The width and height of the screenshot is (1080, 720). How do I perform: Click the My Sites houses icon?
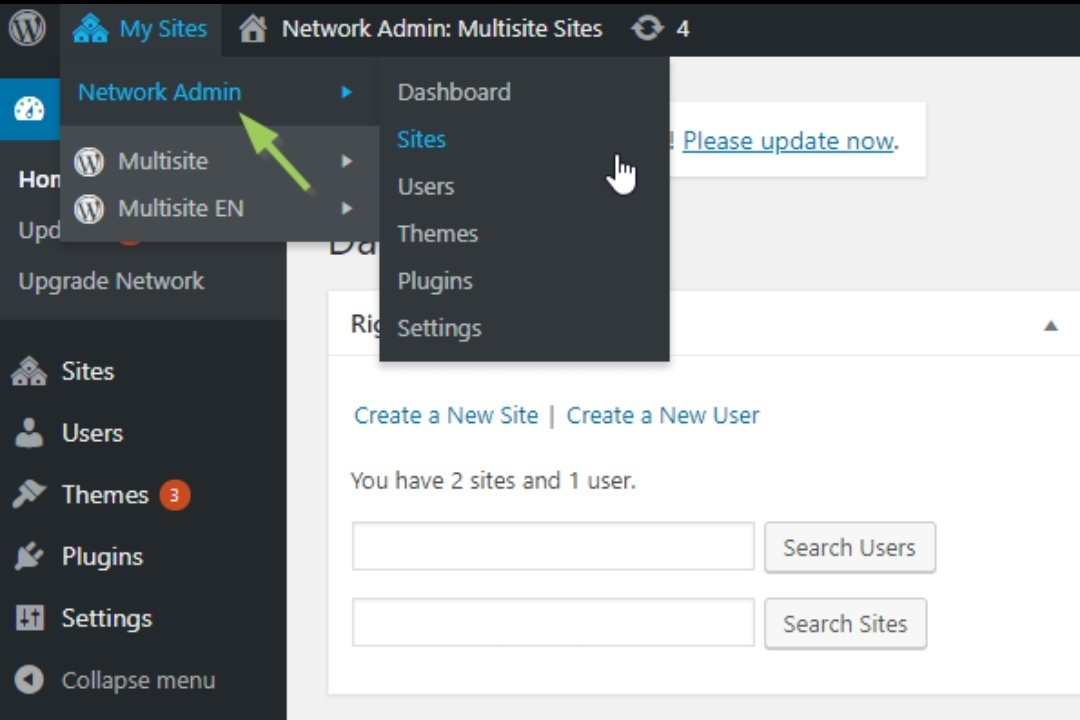[90, 29]
